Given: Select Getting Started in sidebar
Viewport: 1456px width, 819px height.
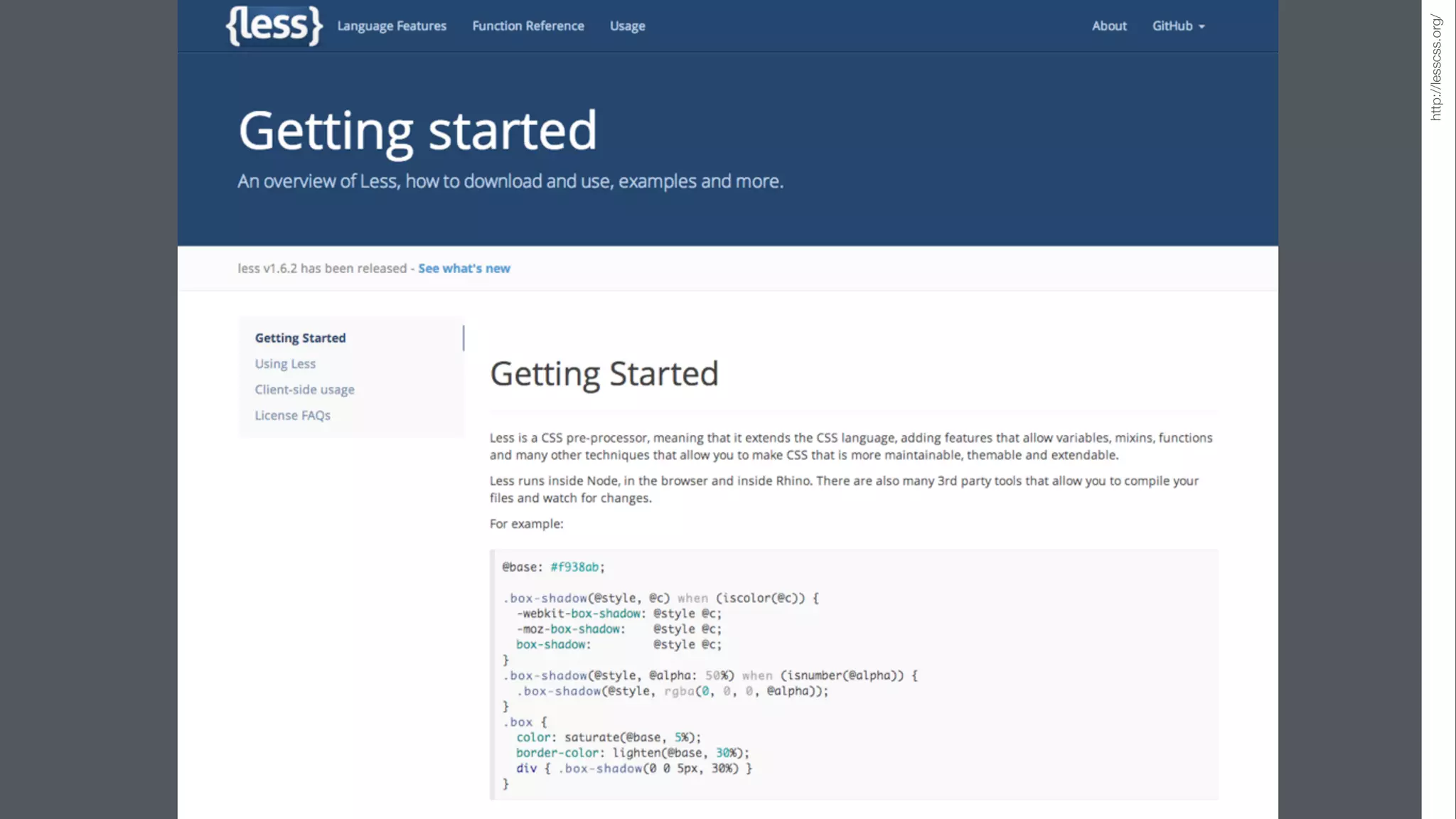Looking at the screenshot, I should (x=300, y=338).
